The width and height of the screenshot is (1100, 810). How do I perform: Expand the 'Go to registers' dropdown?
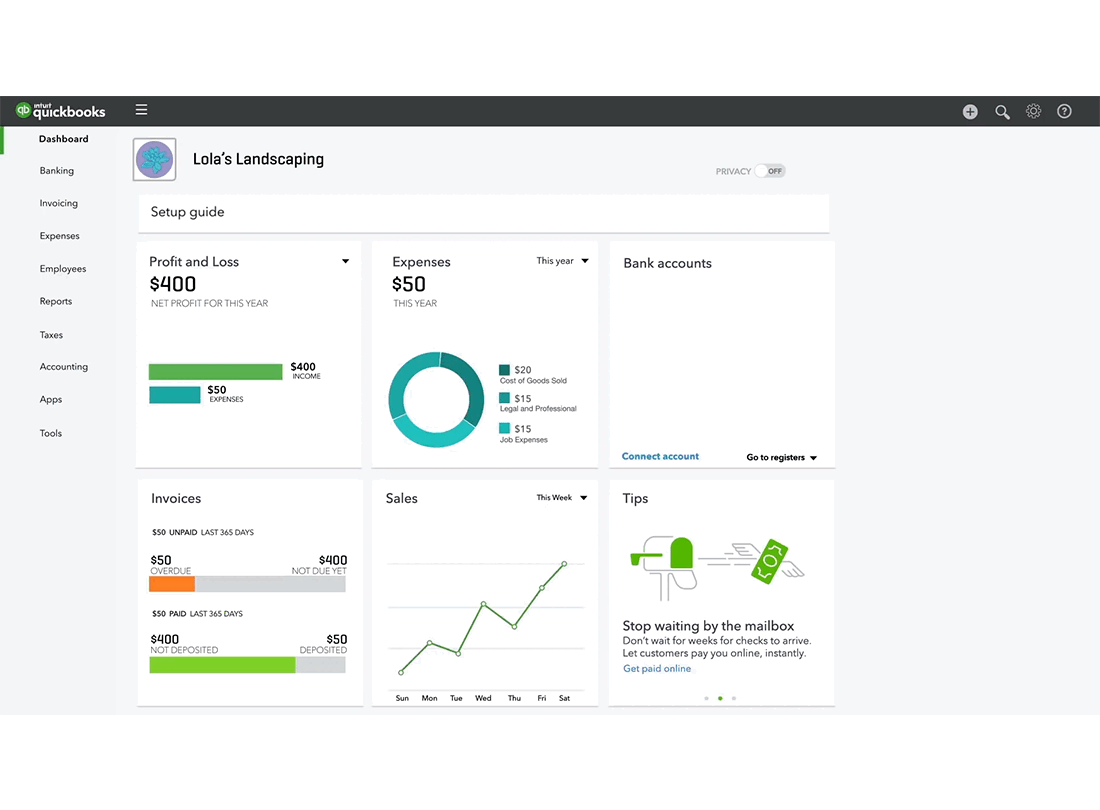pos(781,457)
